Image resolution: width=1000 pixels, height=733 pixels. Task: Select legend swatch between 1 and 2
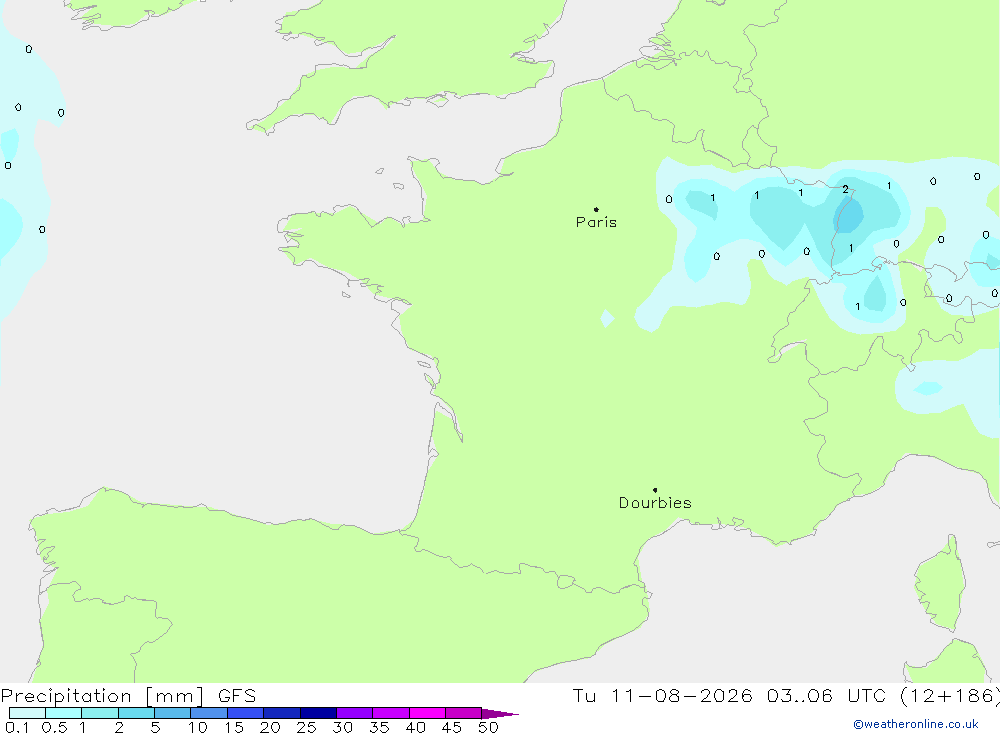click(x=100, y=713)
